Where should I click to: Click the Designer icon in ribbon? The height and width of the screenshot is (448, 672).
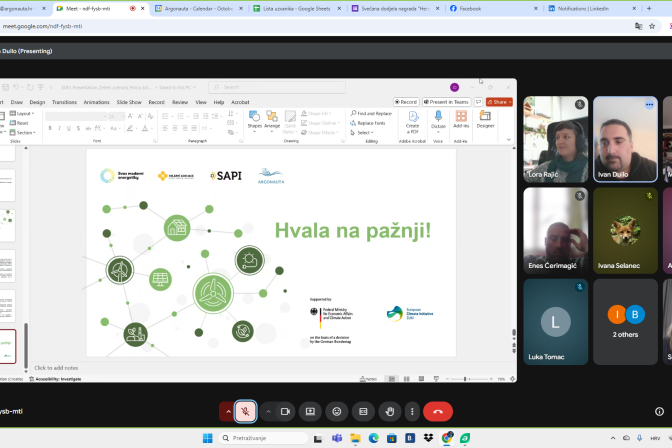coord(485,120)
